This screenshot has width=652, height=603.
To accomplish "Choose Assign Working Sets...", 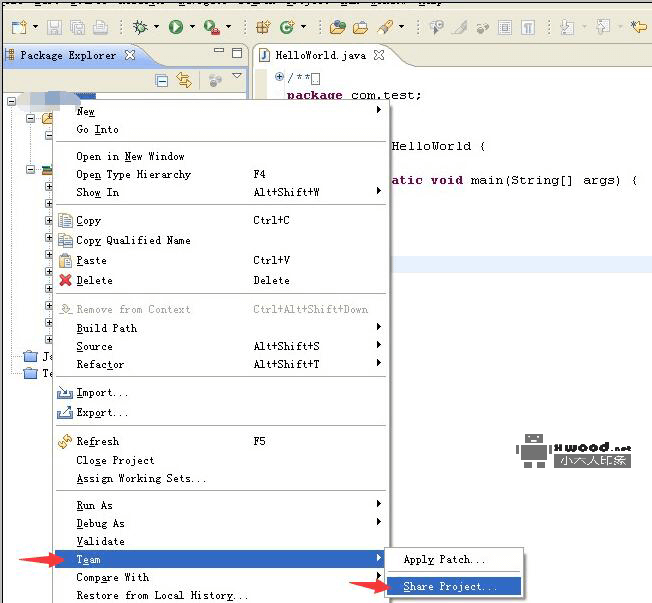I will (x=221, y=478).
